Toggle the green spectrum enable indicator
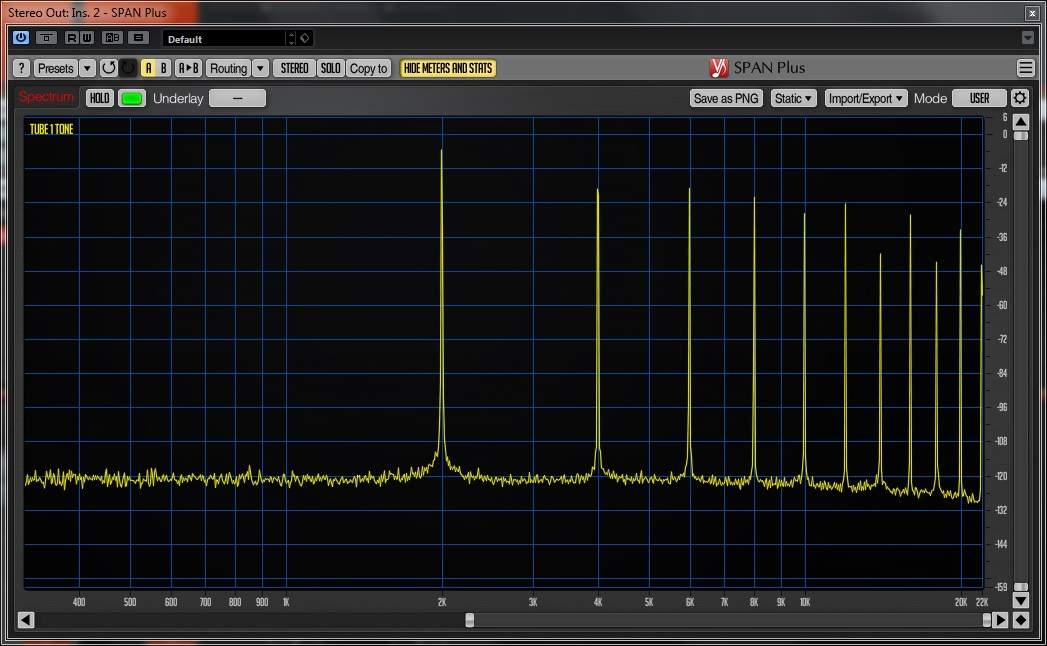Image resolution: width=1047 pixels, height=646 pixels. click(x=131, y=98)
